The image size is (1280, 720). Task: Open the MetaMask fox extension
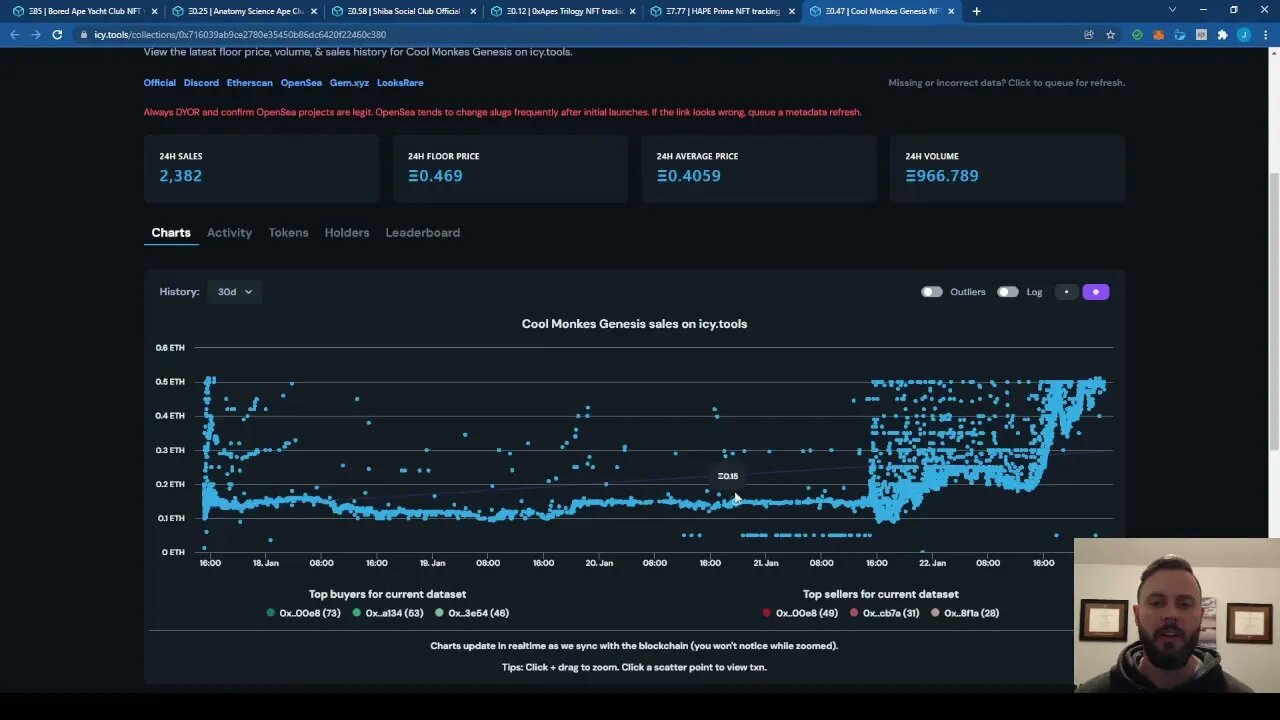pyautogui.click(x=1158, y=35)
